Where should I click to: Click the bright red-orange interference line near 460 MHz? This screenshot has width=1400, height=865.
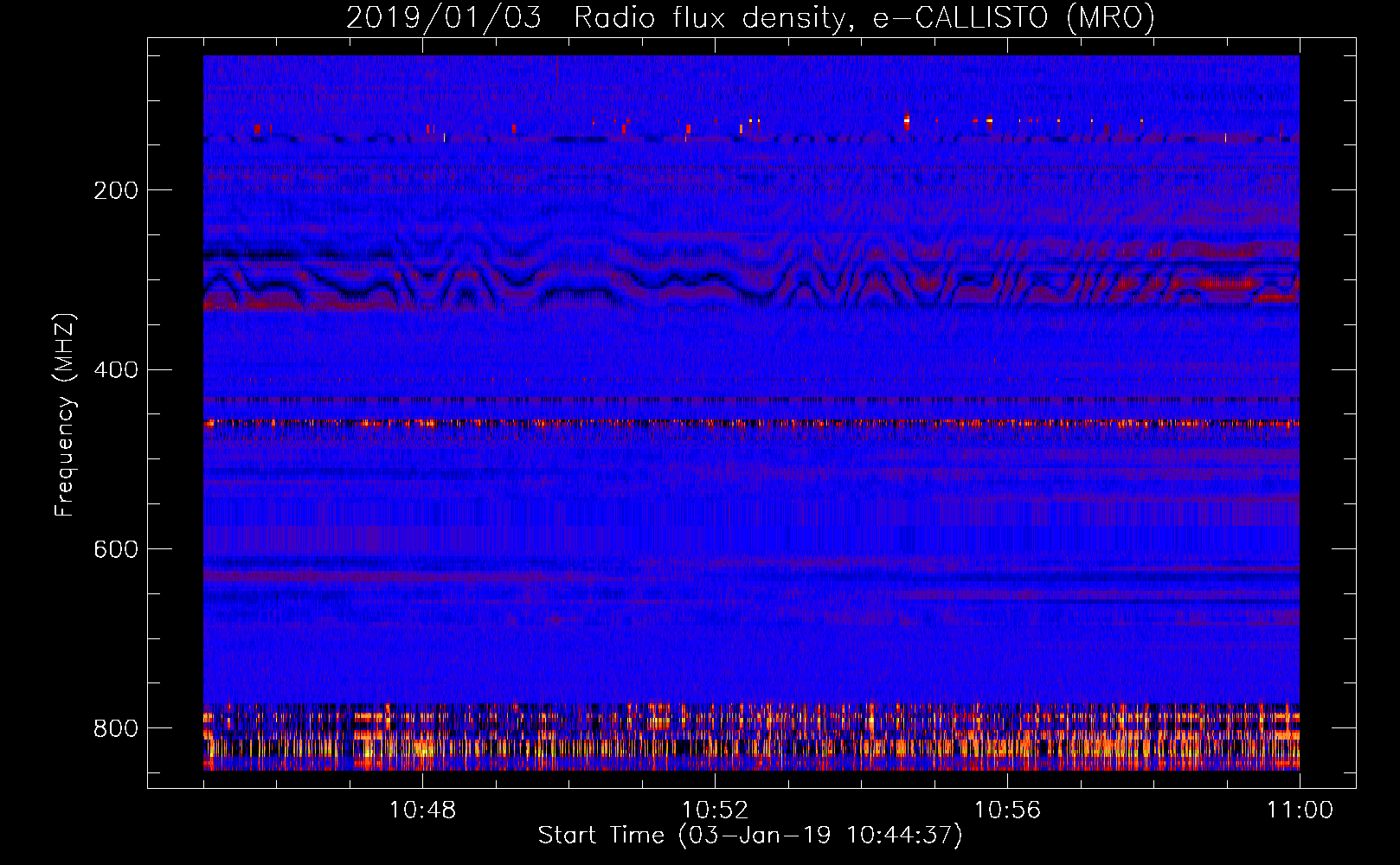[x=751, y=423]
